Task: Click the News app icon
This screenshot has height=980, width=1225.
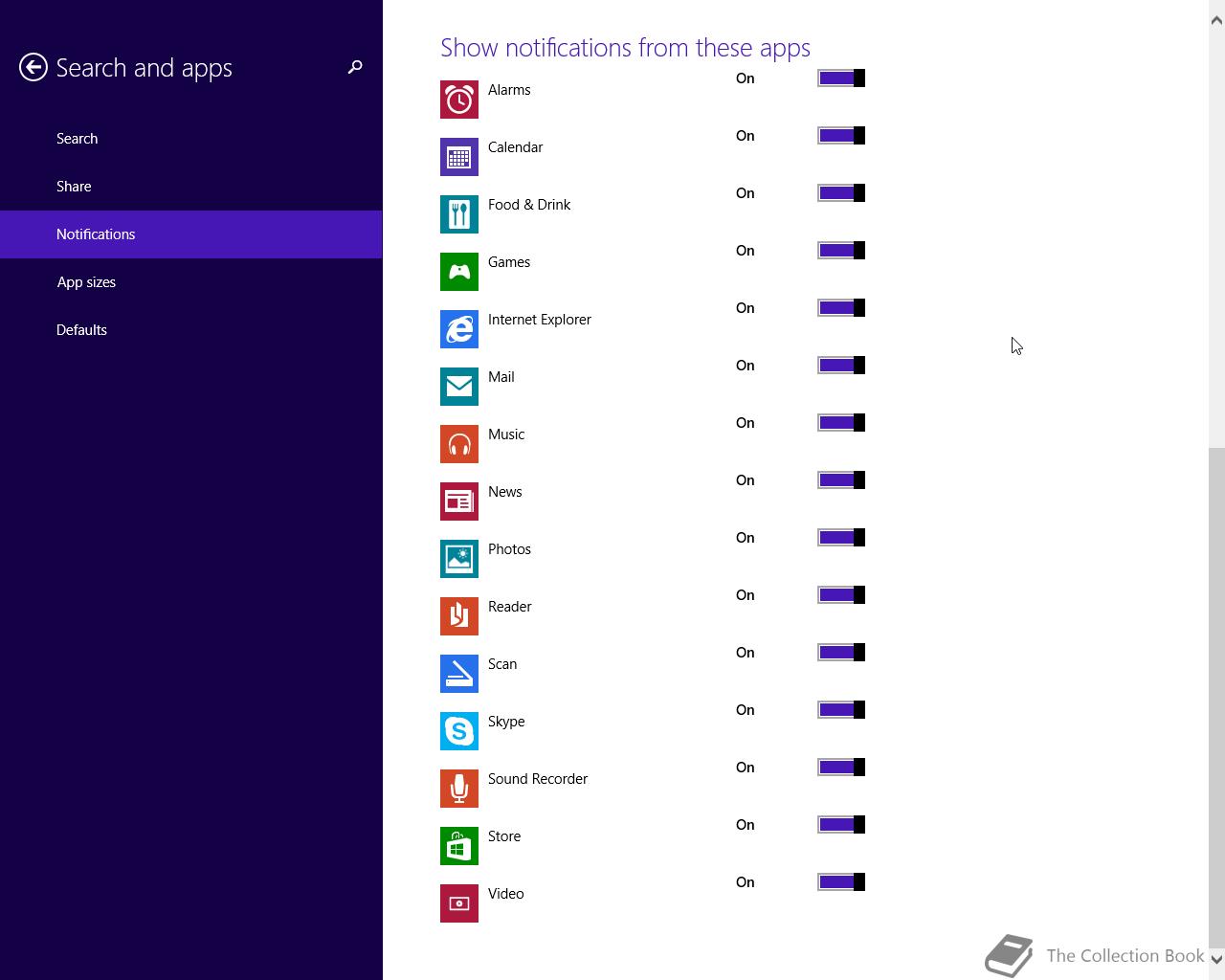Action: (459, 501)
